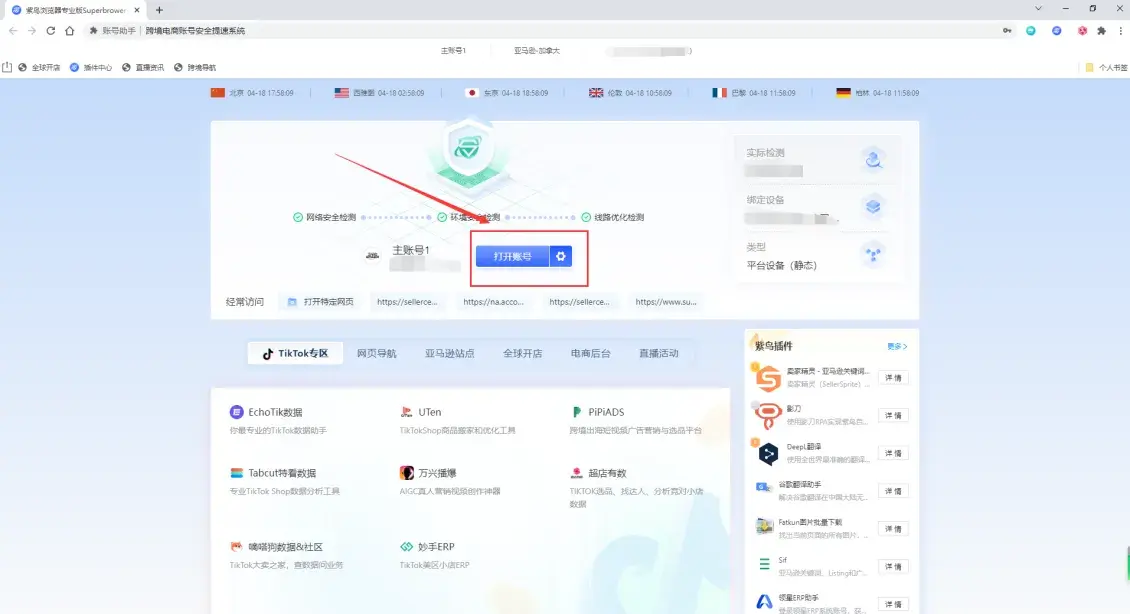The height and width of the screenshot is (614, 1130).
Task: Click the red hexagon extension icon
Action: click(x=1082, y=30)
